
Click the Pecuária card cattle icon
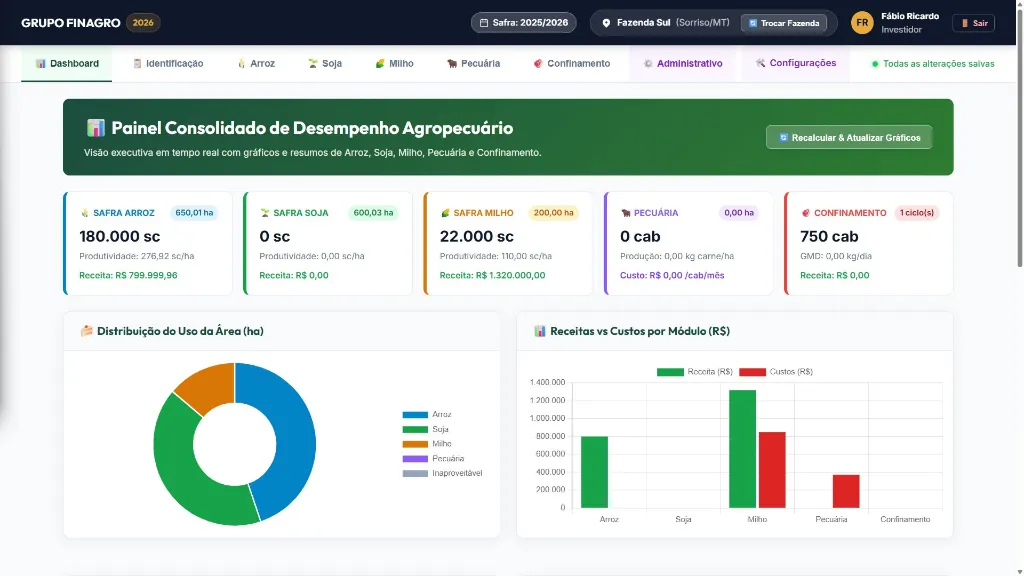(626, 213)
